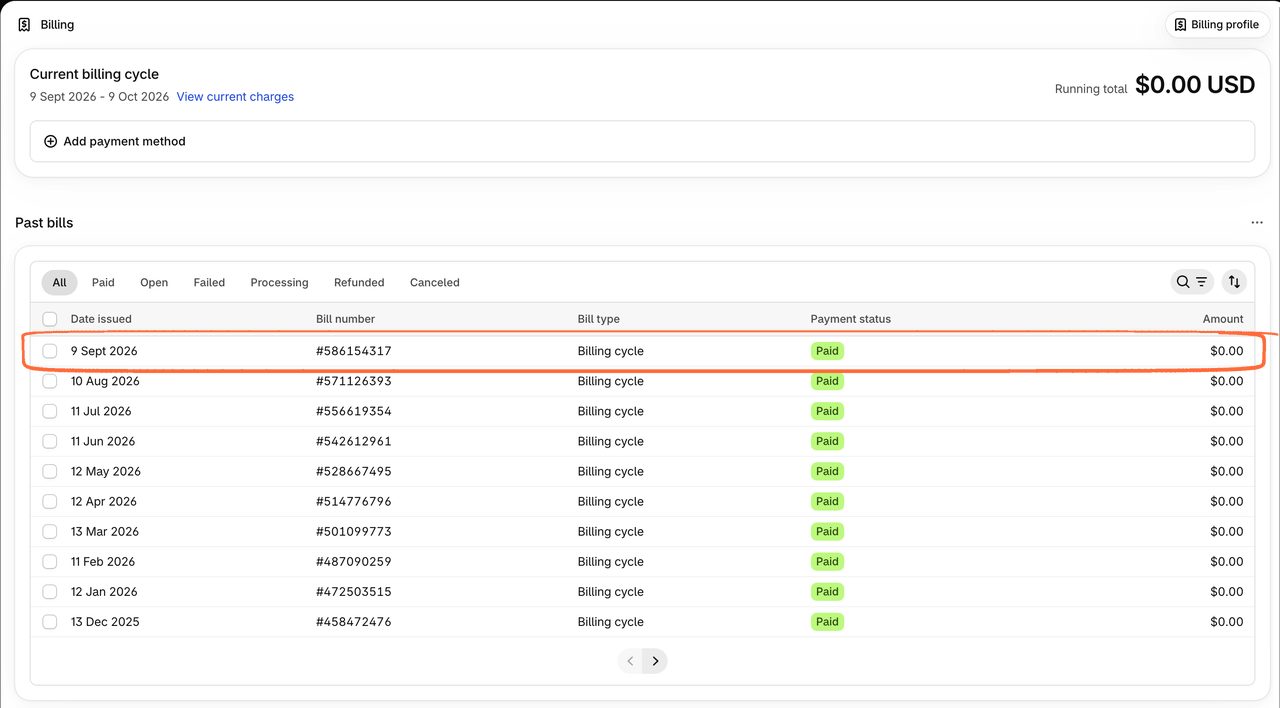Open bill number #542612961

pos(354,441)
